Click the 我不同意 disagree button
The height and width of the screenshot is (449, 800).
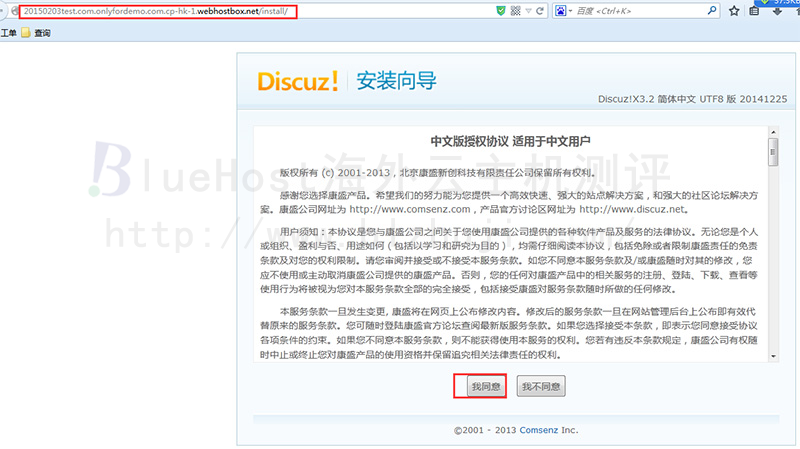click(541, 386)
